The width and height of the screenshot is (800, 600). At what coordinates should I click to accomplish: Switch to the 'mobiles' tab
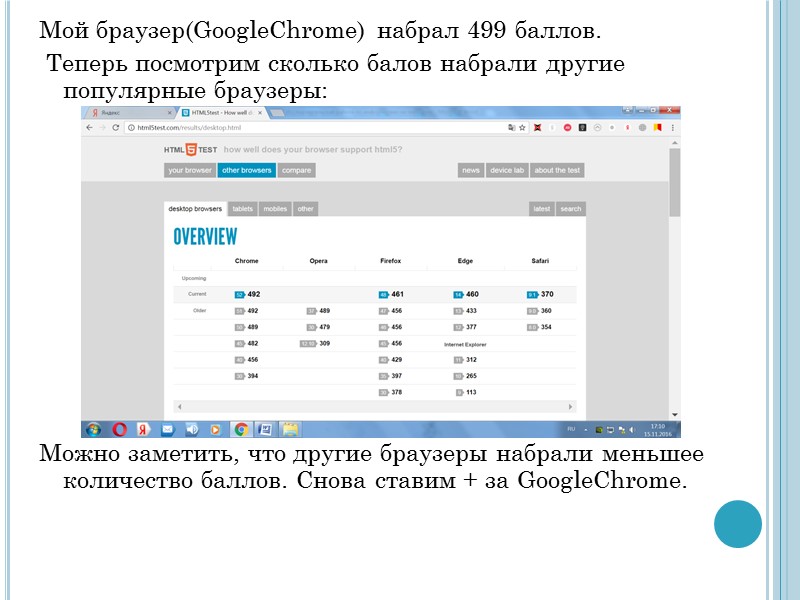point(275,209)
